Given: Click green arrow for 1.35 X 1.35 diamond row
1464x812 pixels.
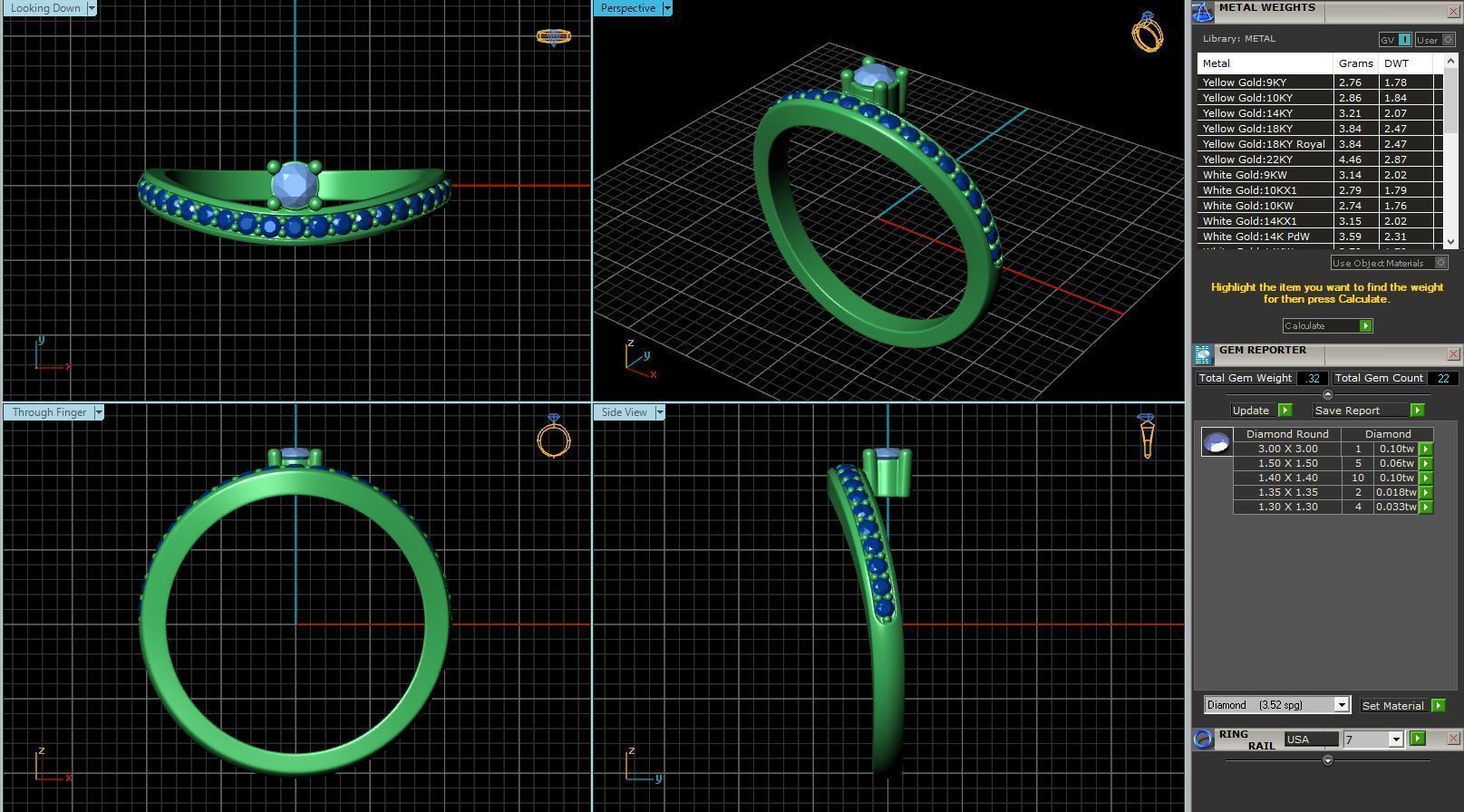Looking at the screenshot, I should (x=1425, y=492).
